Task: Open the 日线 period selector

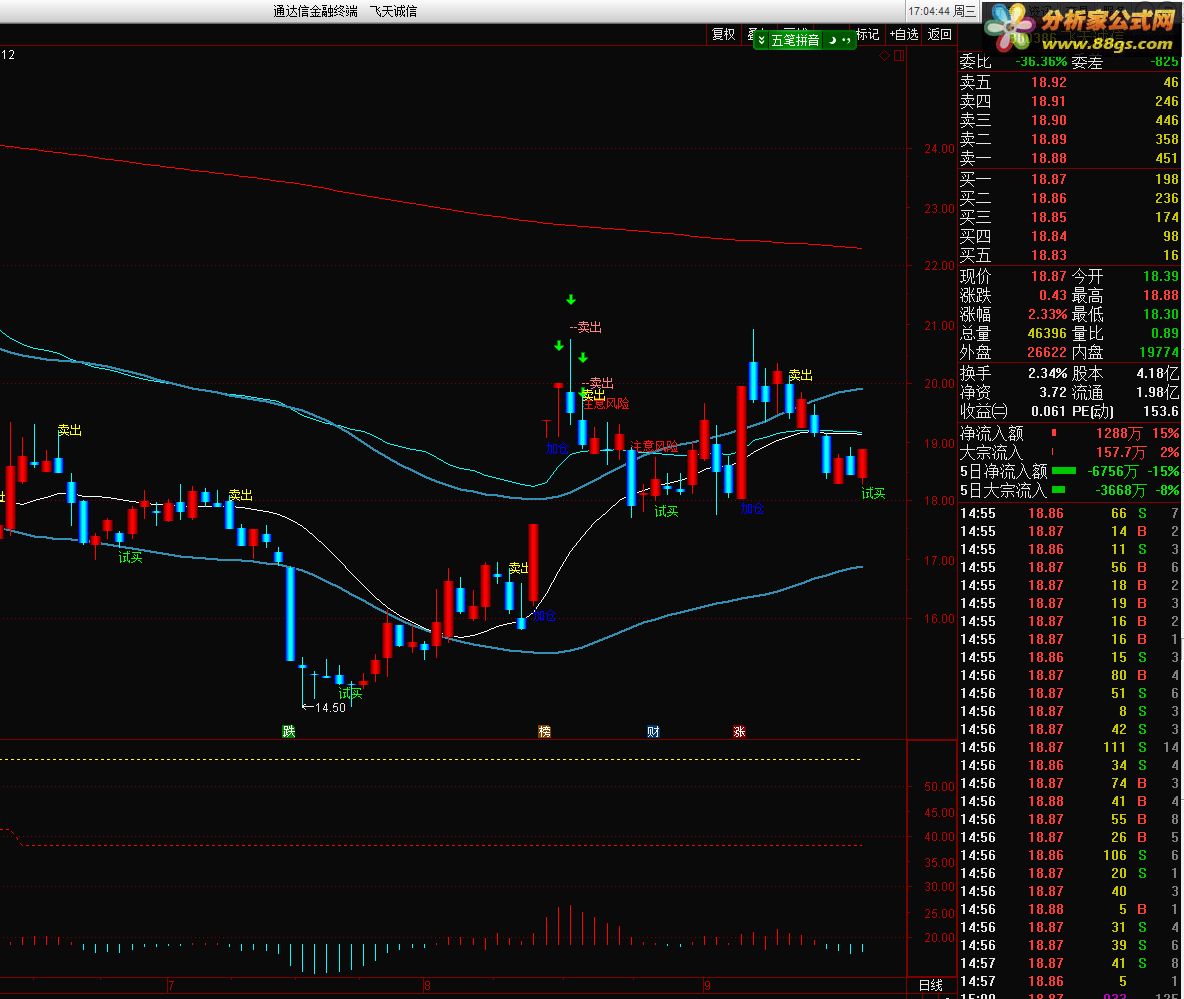Action: pyautogui.click(x=930, y=985)
